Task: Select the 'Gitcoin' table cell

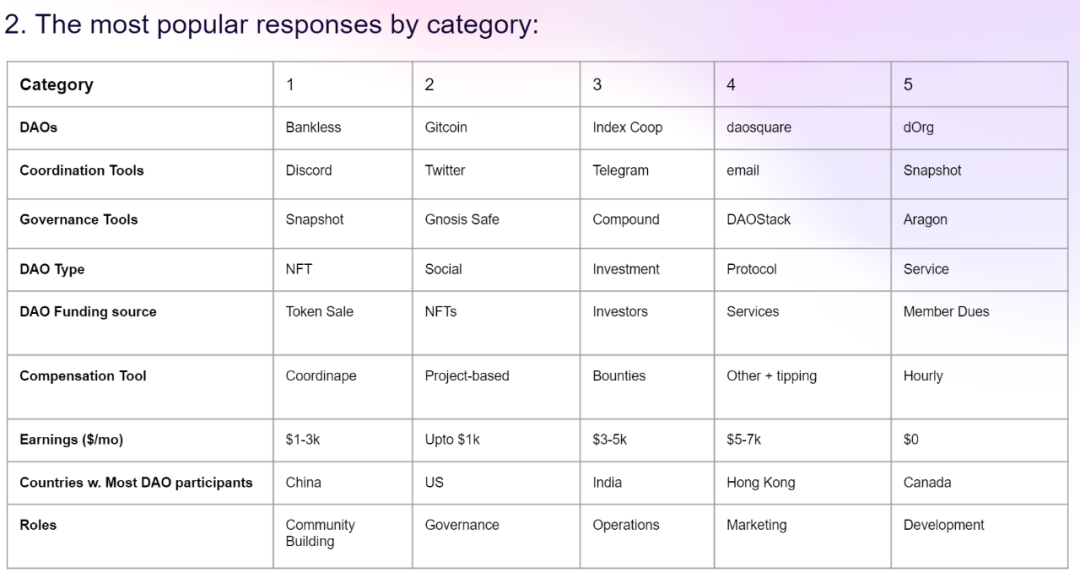Action: (x=496, y=127)
